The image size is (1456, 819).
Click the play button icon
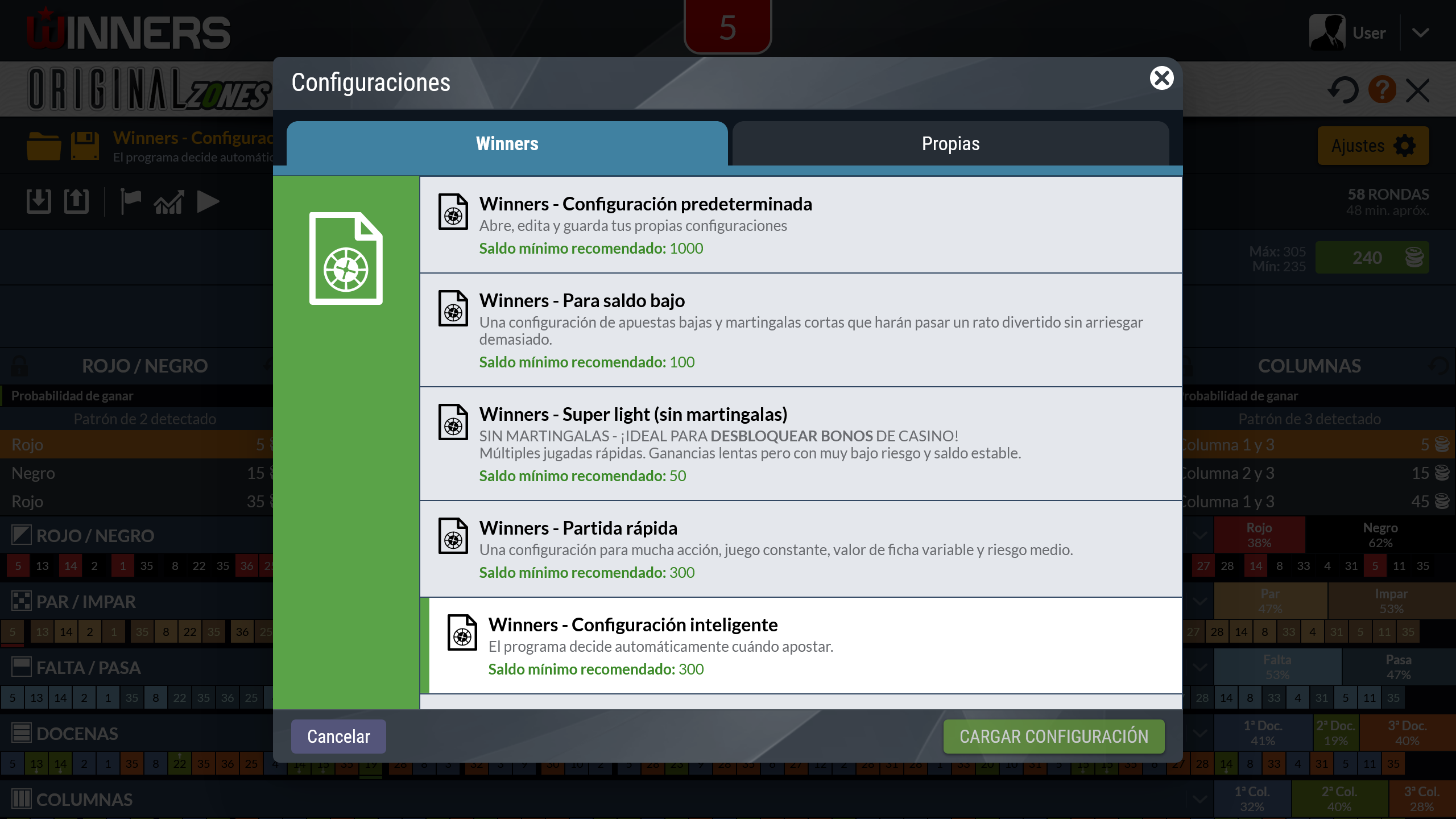(x=208, y=202)
